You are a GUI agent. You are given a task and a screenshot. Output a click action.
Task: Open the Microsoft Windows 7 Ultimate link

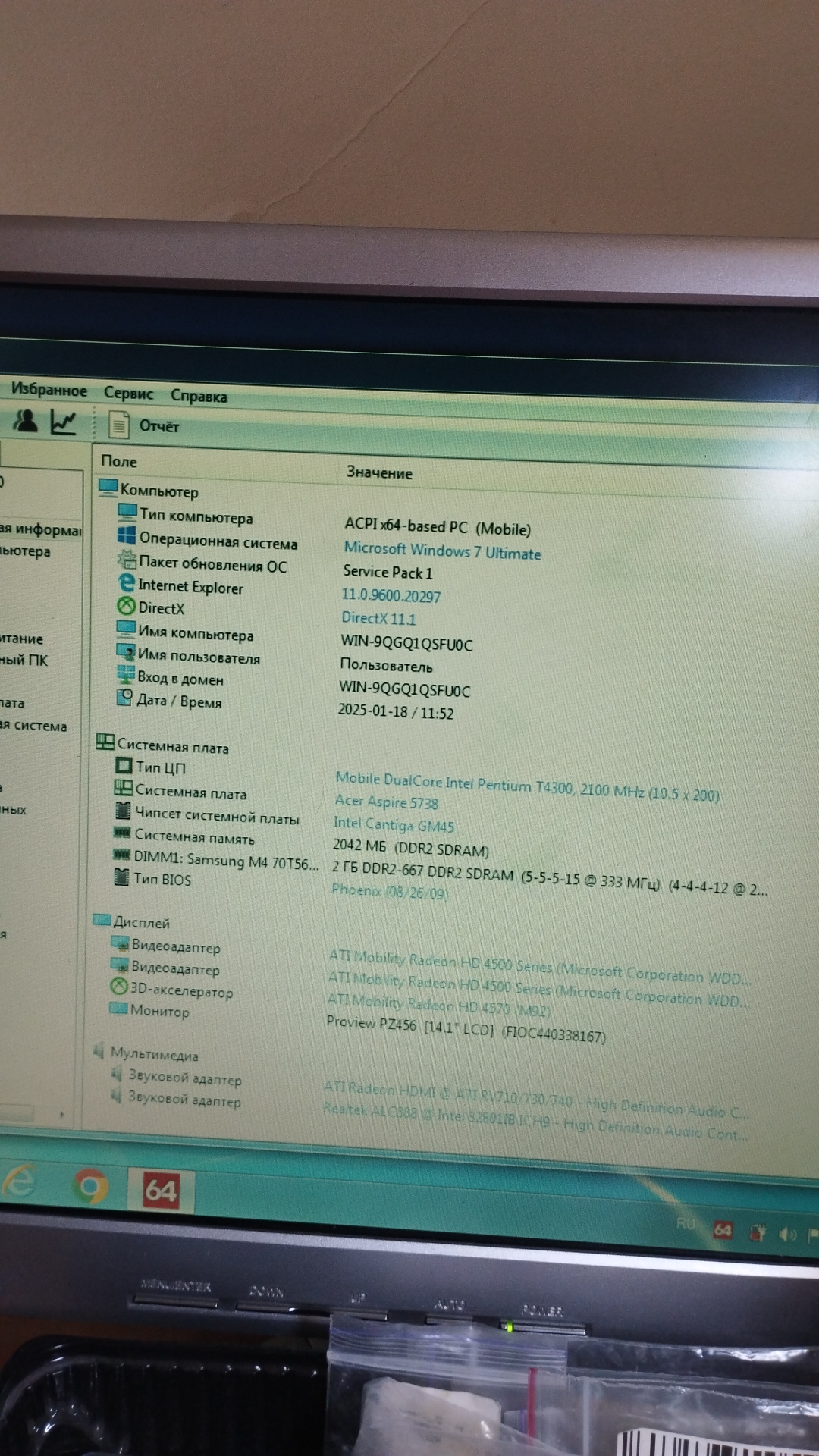[442, 551]
